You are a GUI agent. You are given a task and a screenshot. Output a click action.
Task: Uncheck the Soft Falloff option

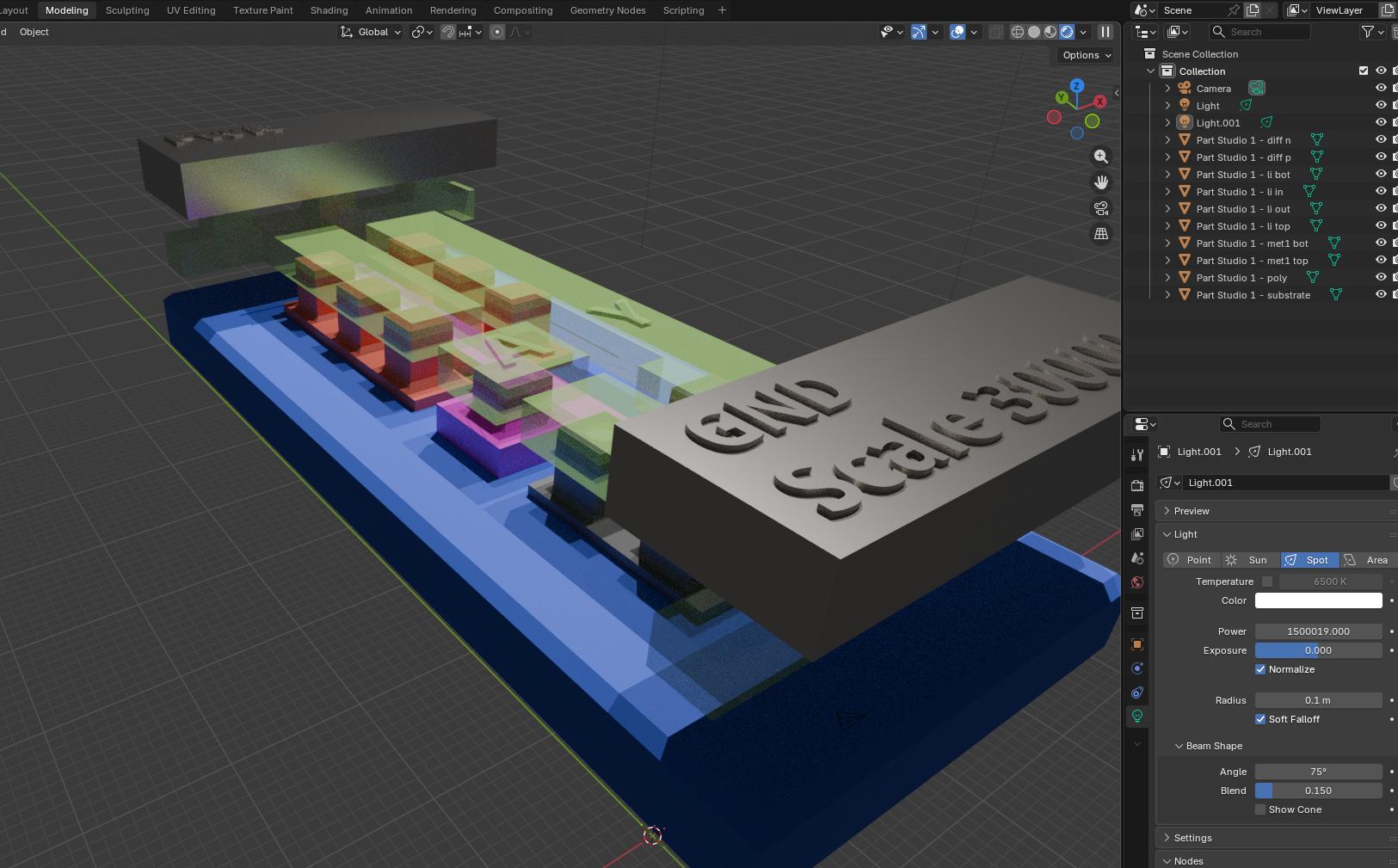1262,719
